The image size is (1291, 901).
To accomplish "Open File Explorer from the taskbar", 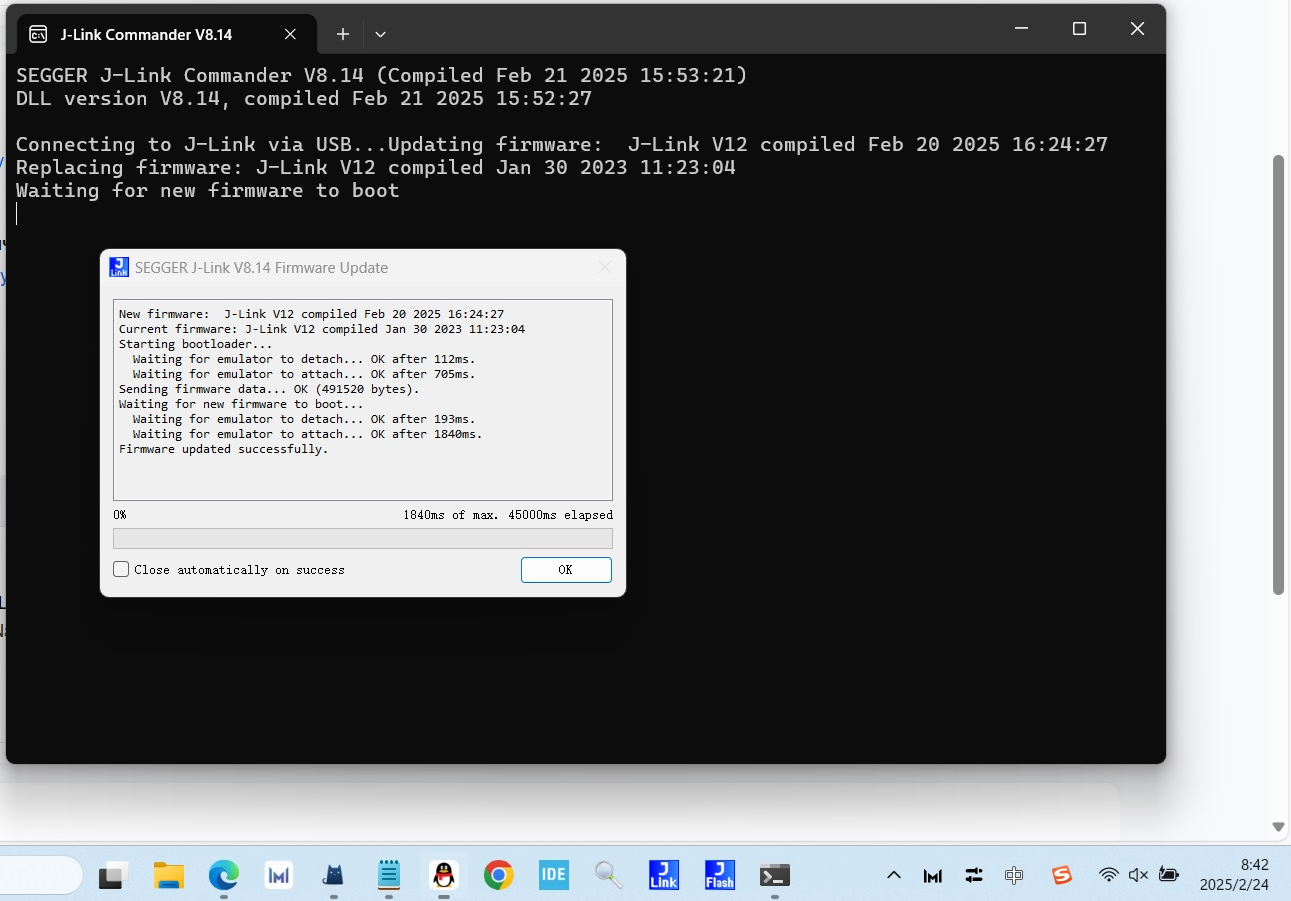I will click(169, 876).
